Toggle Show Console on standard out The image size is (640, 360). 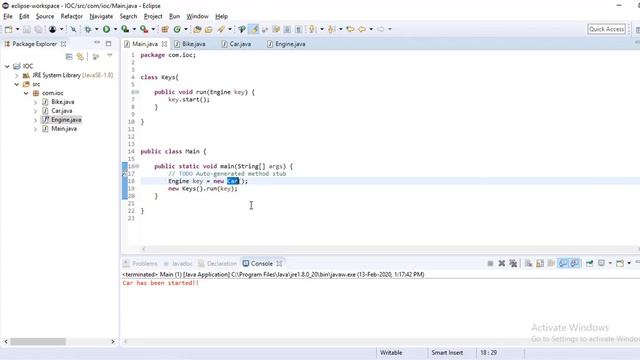click(x=563, y=264)
